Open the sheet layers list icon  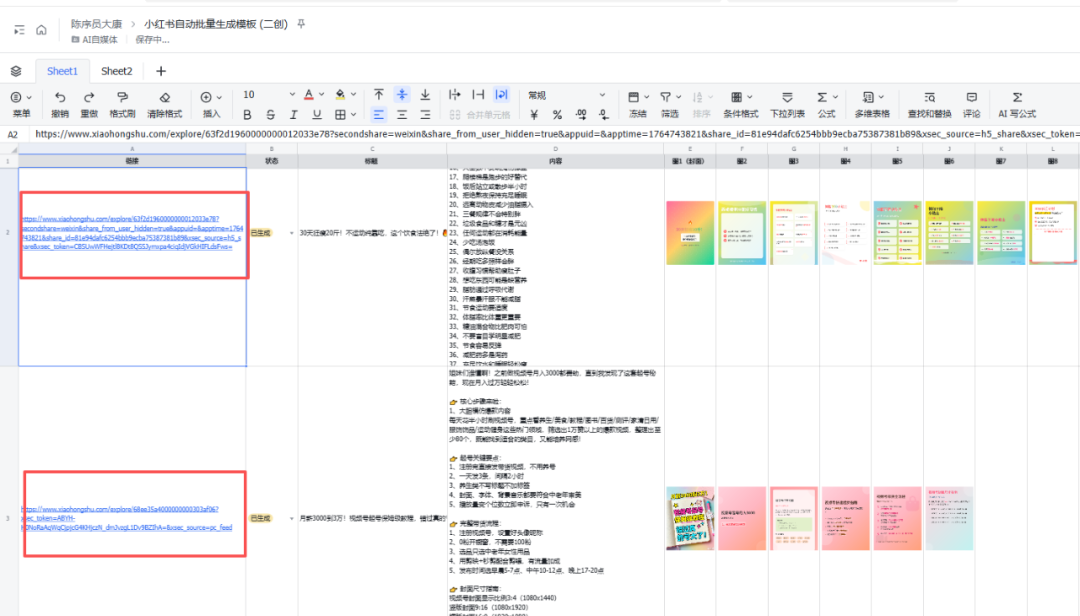coord(16,71)
